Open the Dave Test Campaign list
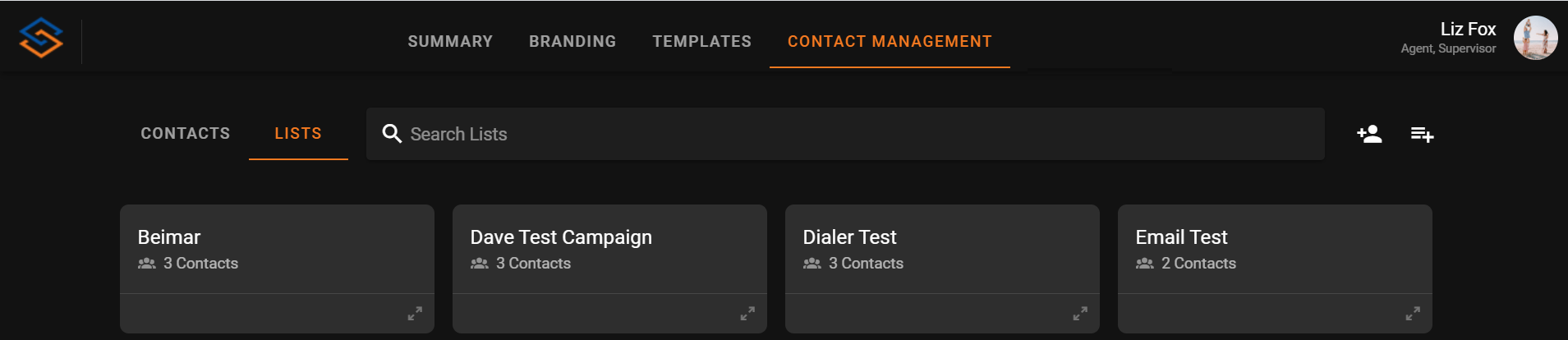 pyautogui.click(x=561, y=237)
